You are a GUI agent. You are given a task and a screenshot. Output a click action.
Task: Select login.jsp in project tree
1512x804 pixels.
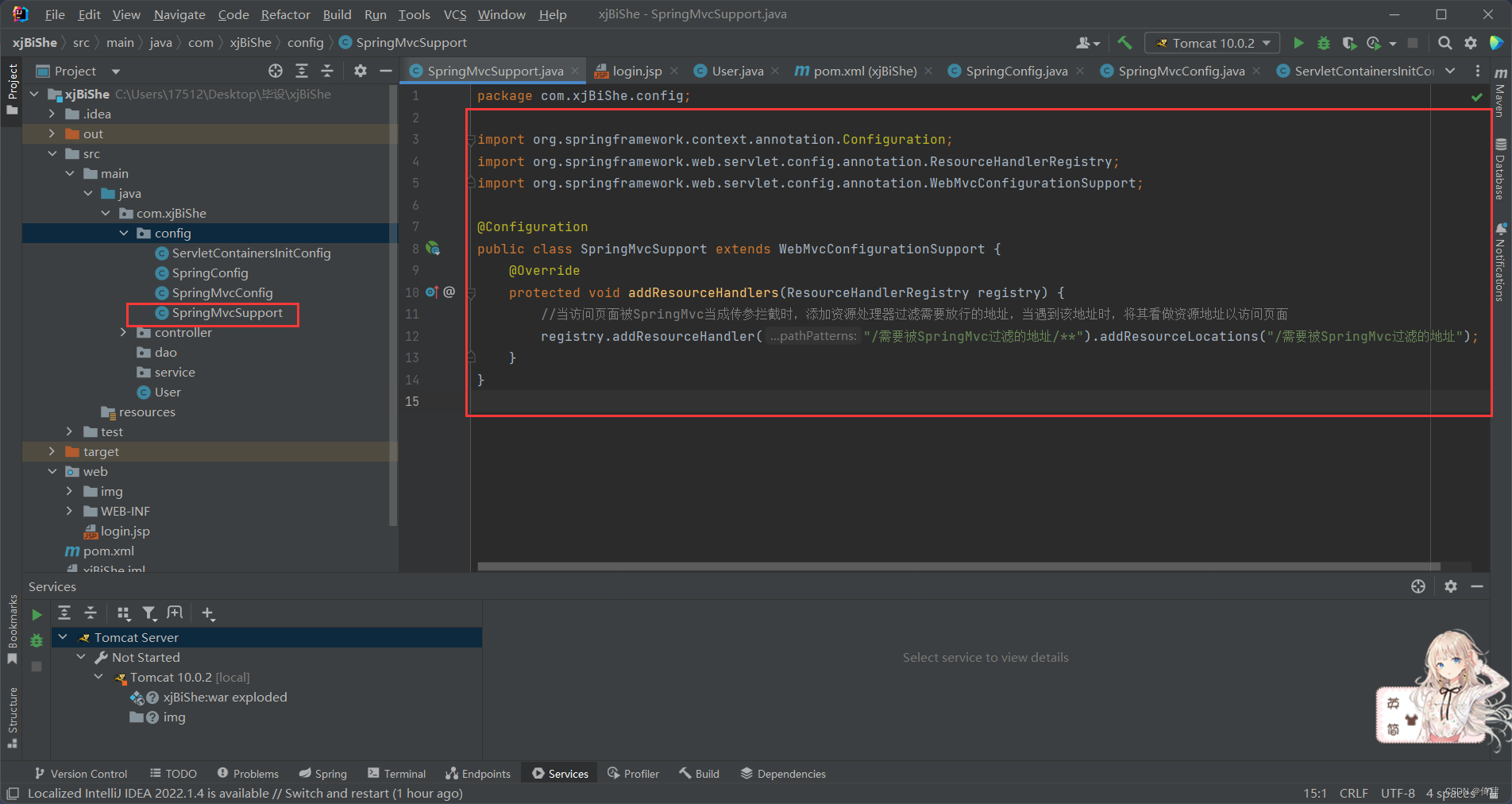[x=125, y=531]
